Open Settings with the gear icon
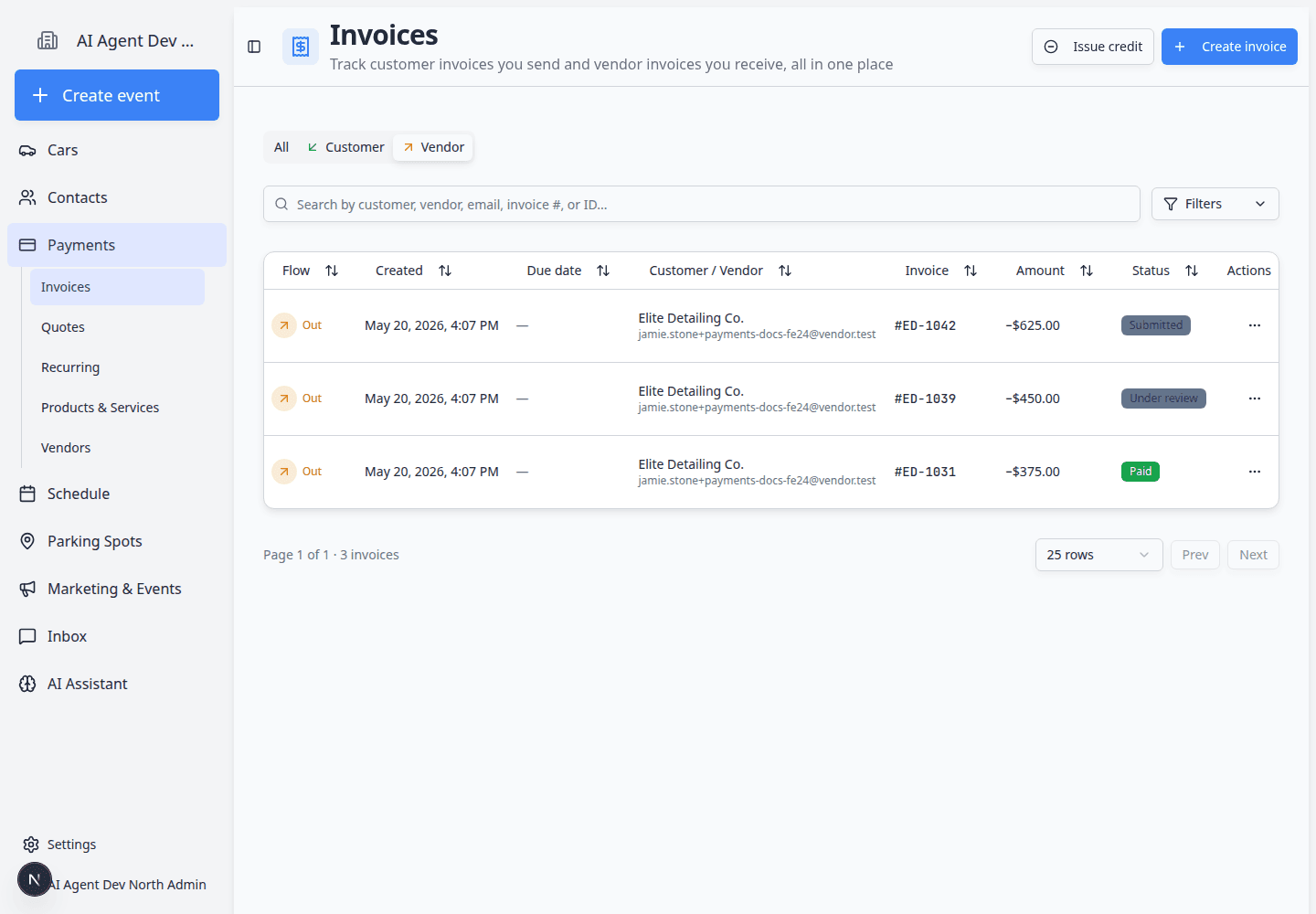1316x914 pixels. pos(31,845)
